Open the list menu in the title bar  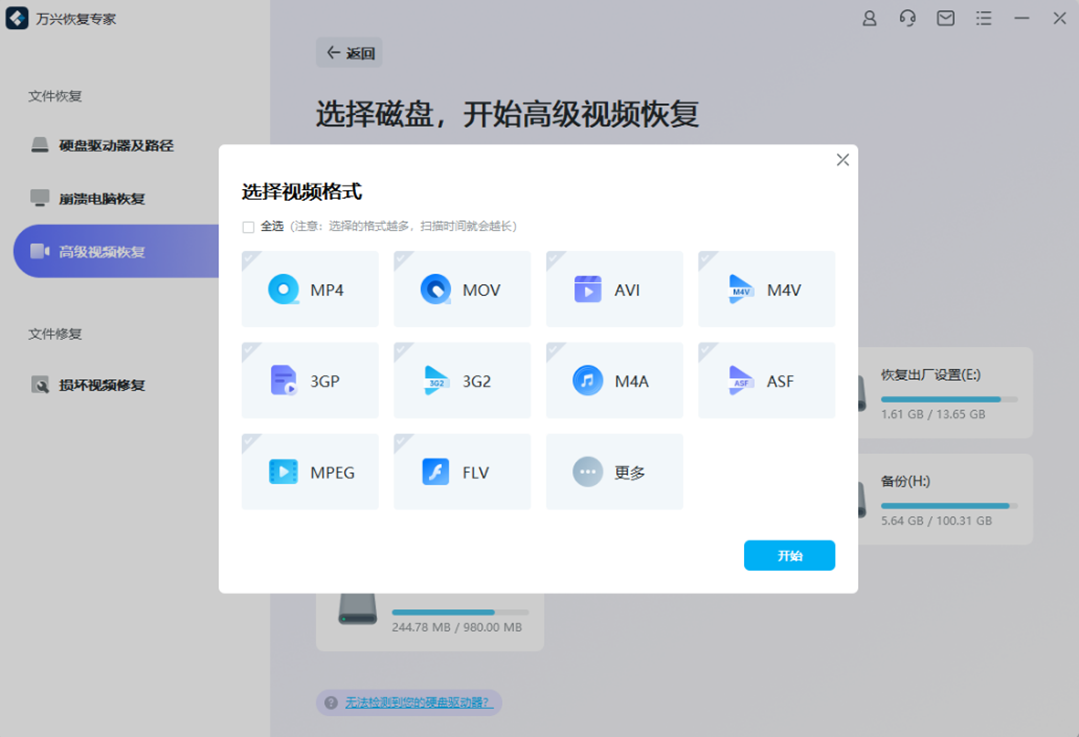(x=983, y=18)
